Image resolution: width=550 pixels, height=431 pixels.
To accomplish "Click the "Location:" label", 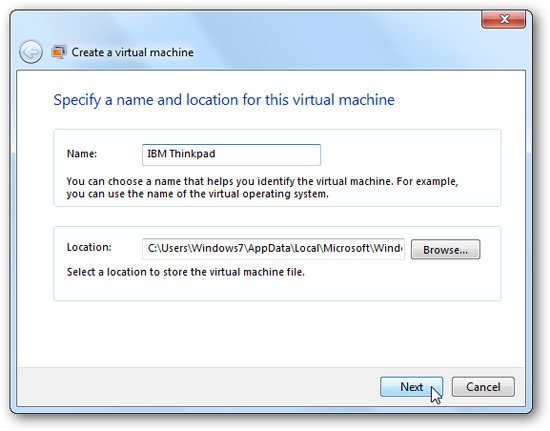I will (89, 247).
